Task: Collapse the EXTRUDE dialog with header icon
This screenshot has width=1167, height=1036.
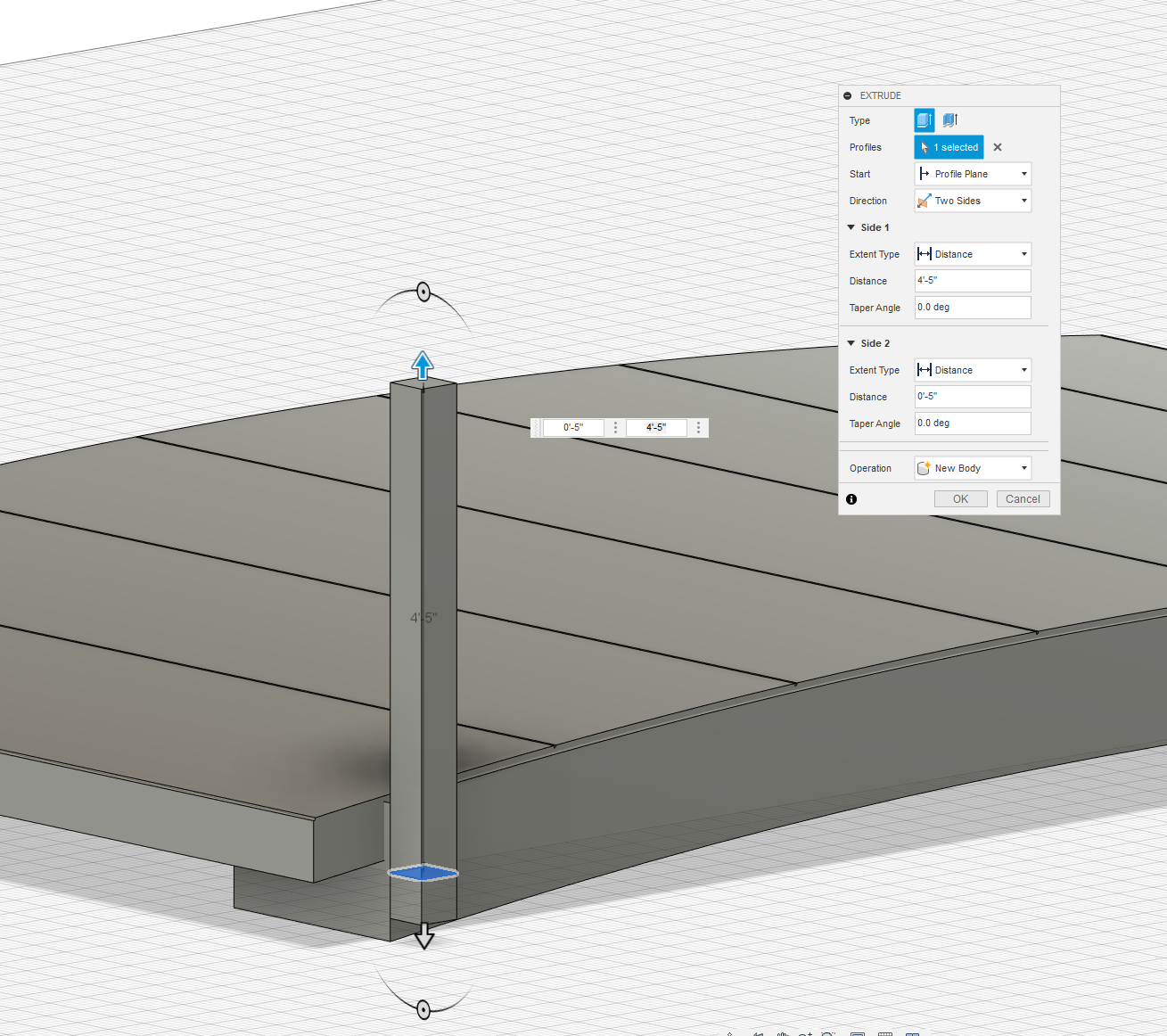Action: click(847, 95)
